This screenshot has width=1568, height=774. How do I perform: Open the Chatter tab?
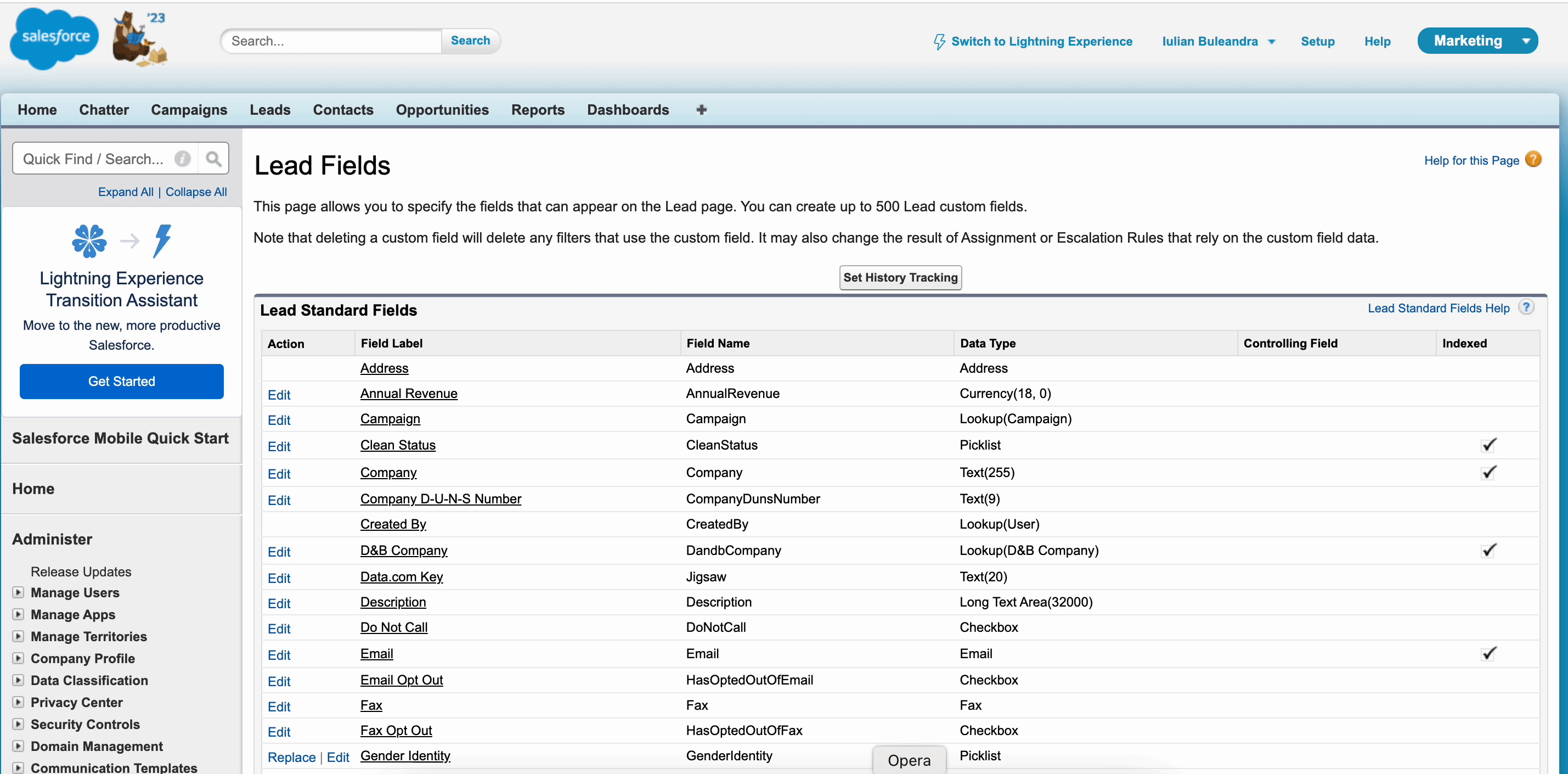[x=104, y=110]
